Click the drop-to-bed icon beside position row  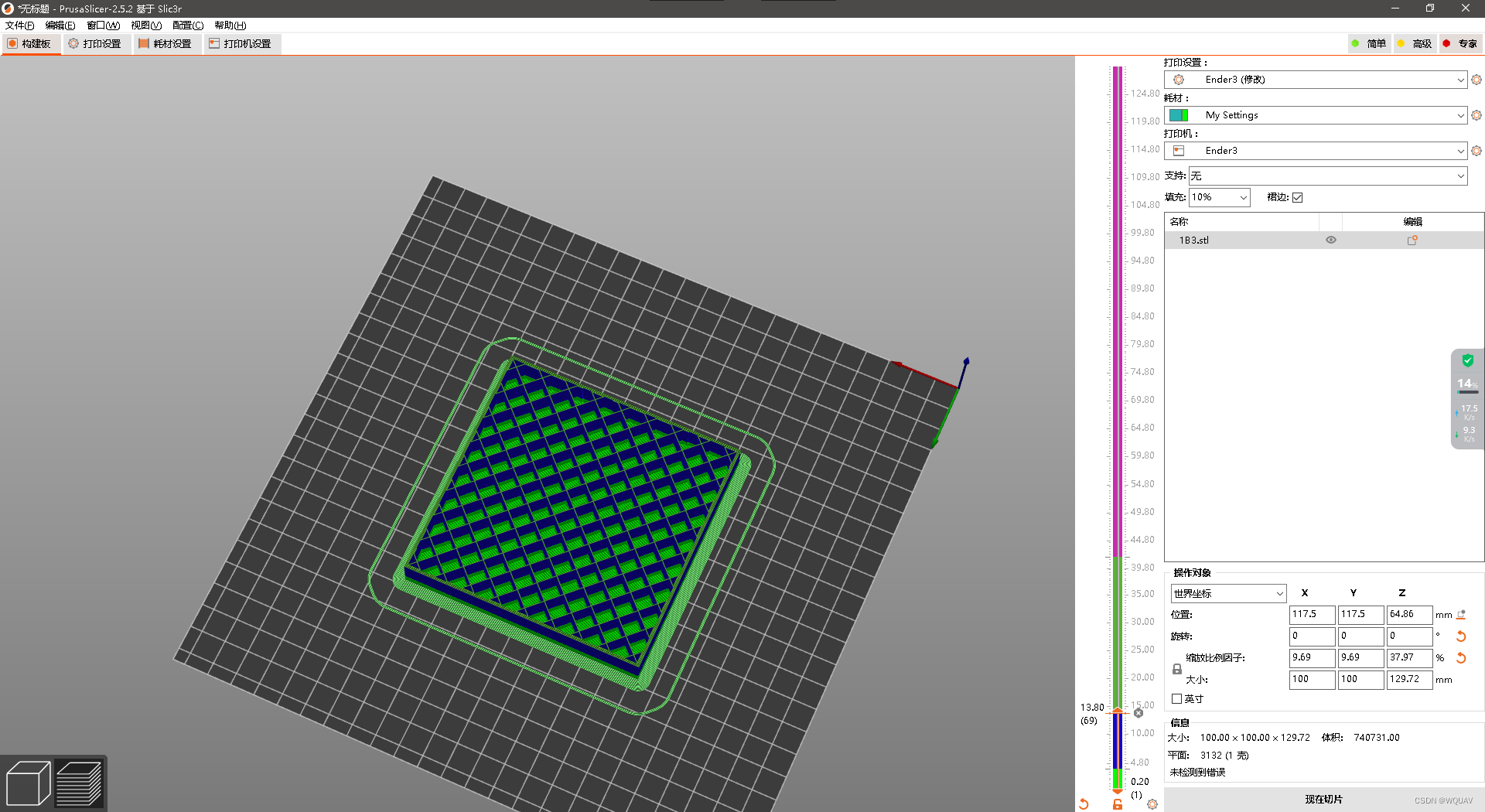coord(1461,615)
